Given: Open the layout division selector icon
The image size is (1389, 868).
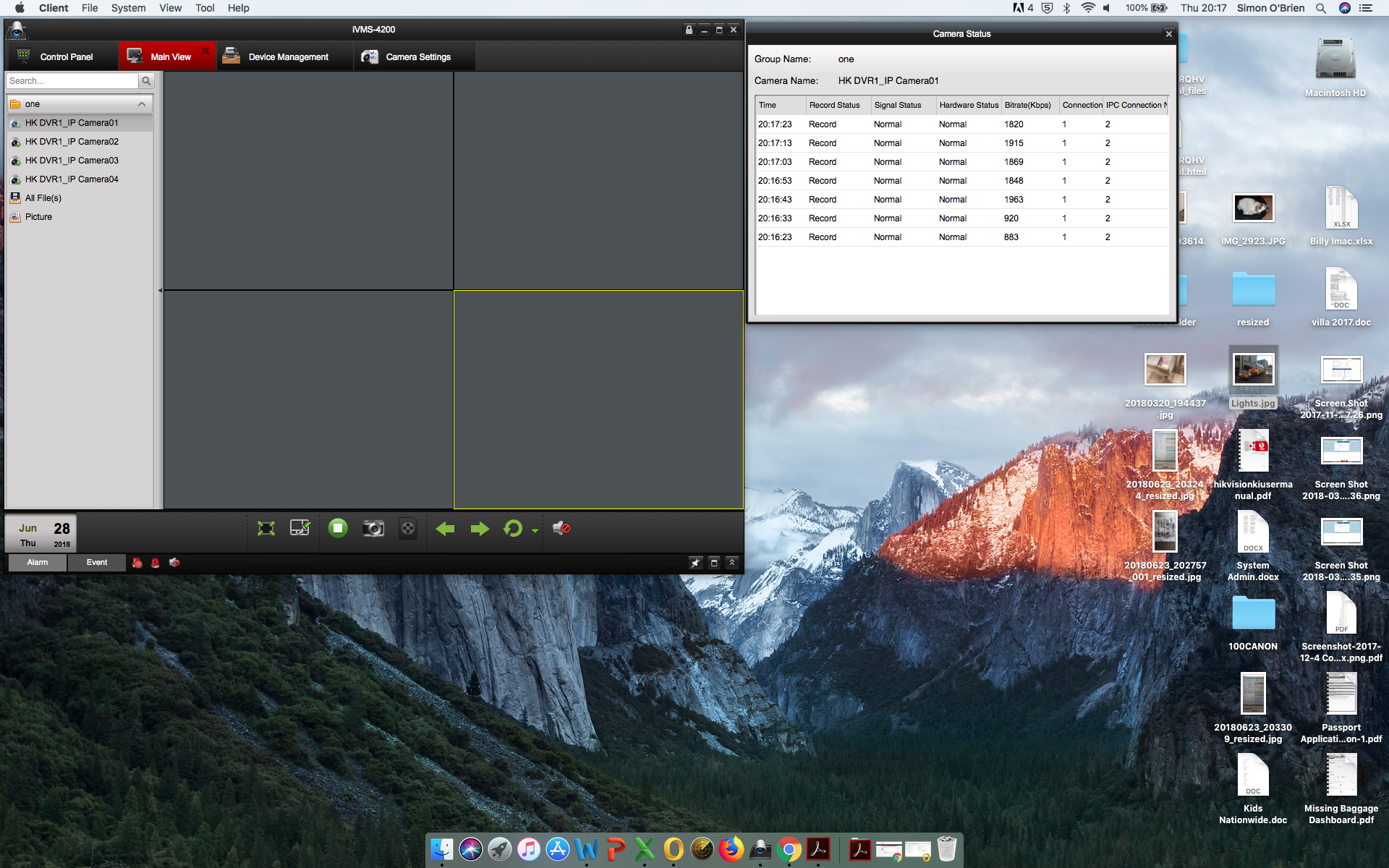Looking at the screenshot, I should [300, 529].
